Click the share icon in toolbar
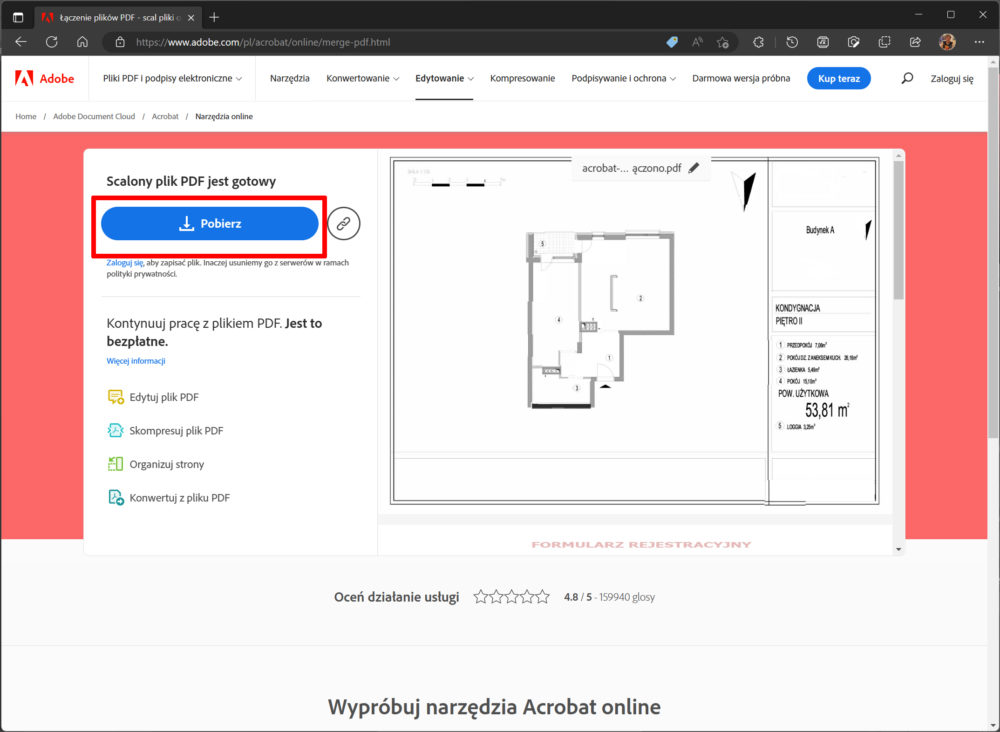This screenshot has width=1000, height=732. 915,42
